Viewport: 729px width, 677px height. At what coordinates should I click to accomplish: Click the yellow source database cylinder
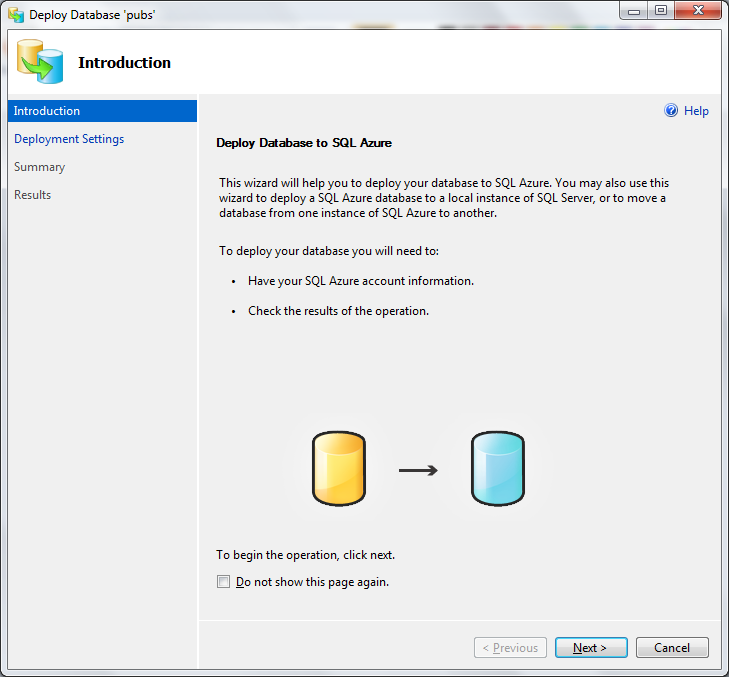click(339, 468)
